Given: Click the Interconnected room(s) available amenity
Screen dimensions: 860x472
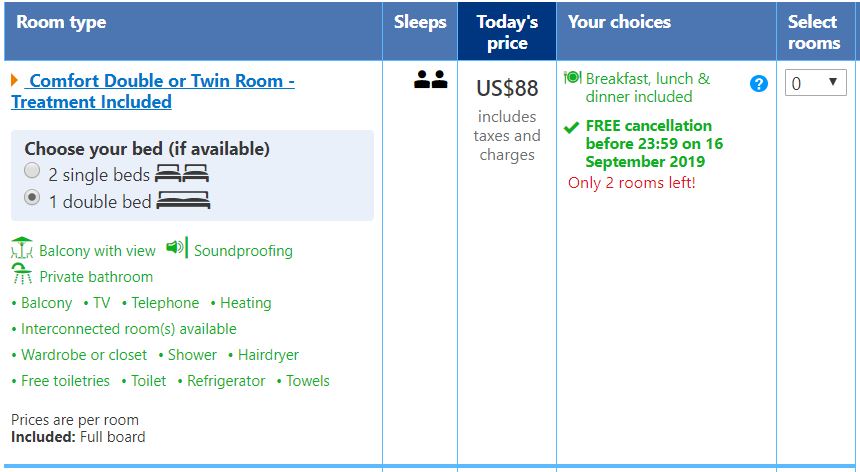Looking at the screenshot, I should pyautogui.click(x=129, y=329).
